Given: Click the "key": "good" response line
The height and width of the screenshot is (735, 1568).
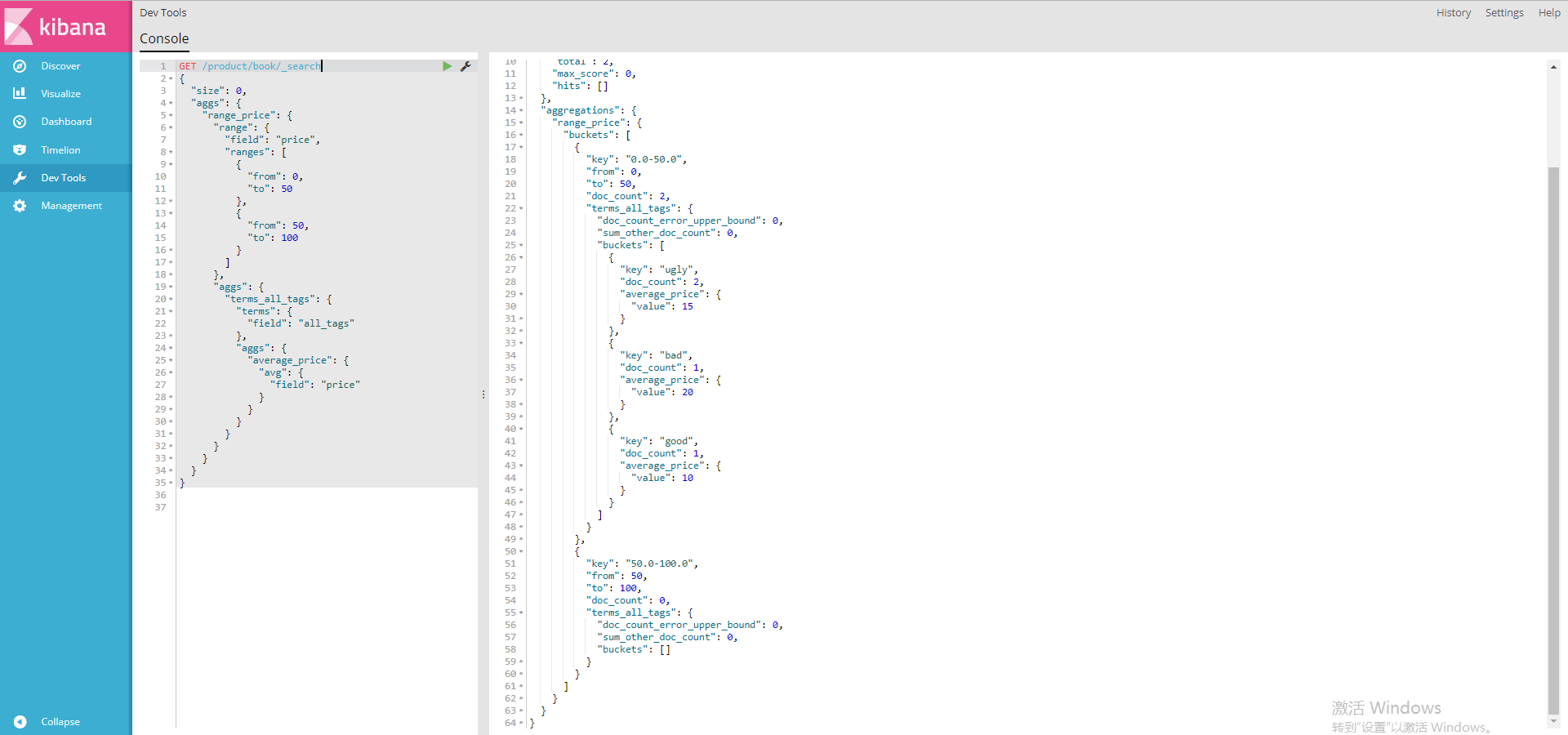Looking at the screenshot, I should click(659, 441).
